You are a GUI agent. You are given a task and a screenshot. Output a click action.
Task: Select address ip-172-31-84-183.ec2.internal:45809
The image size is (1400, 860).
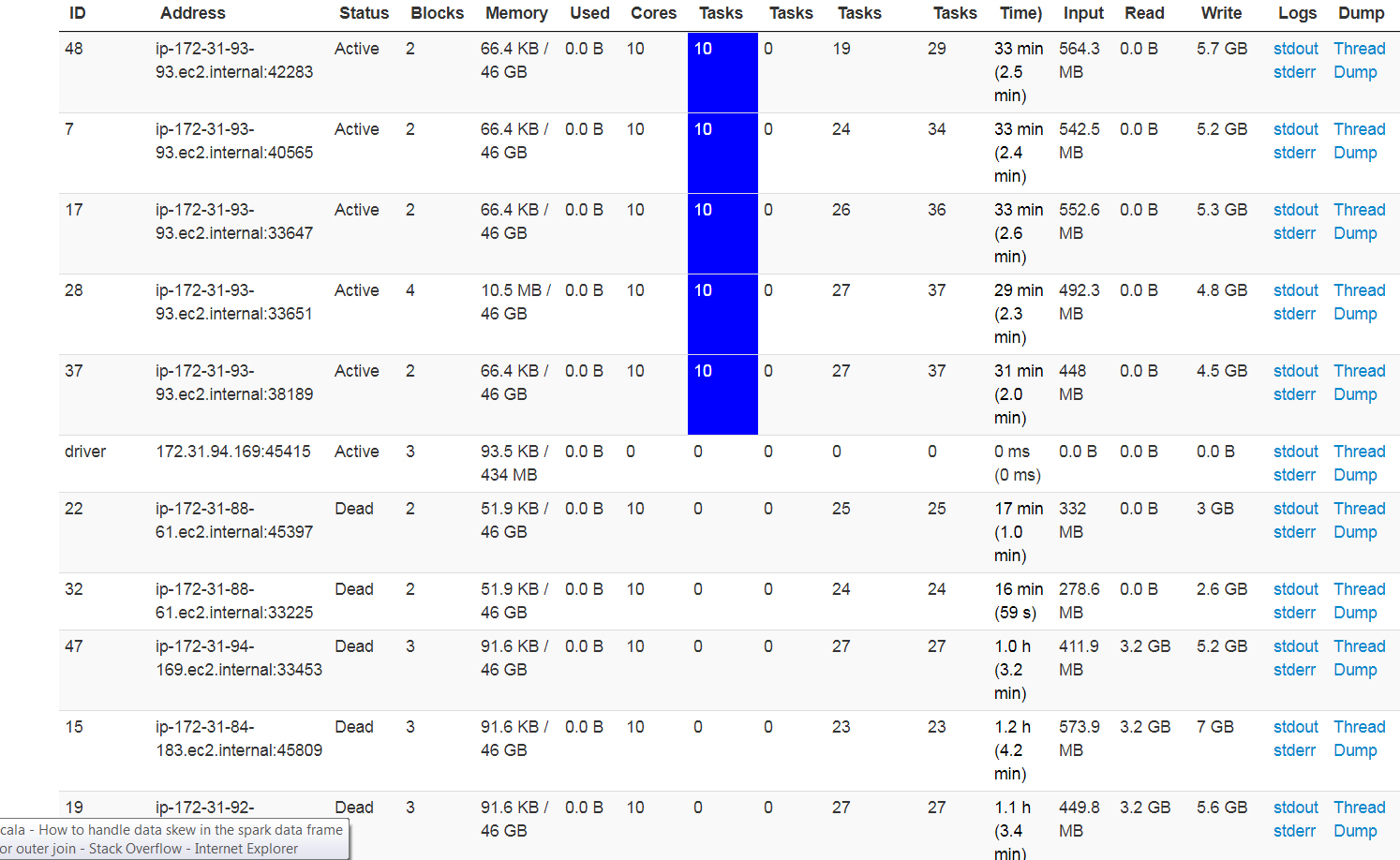tap(239, 738)
